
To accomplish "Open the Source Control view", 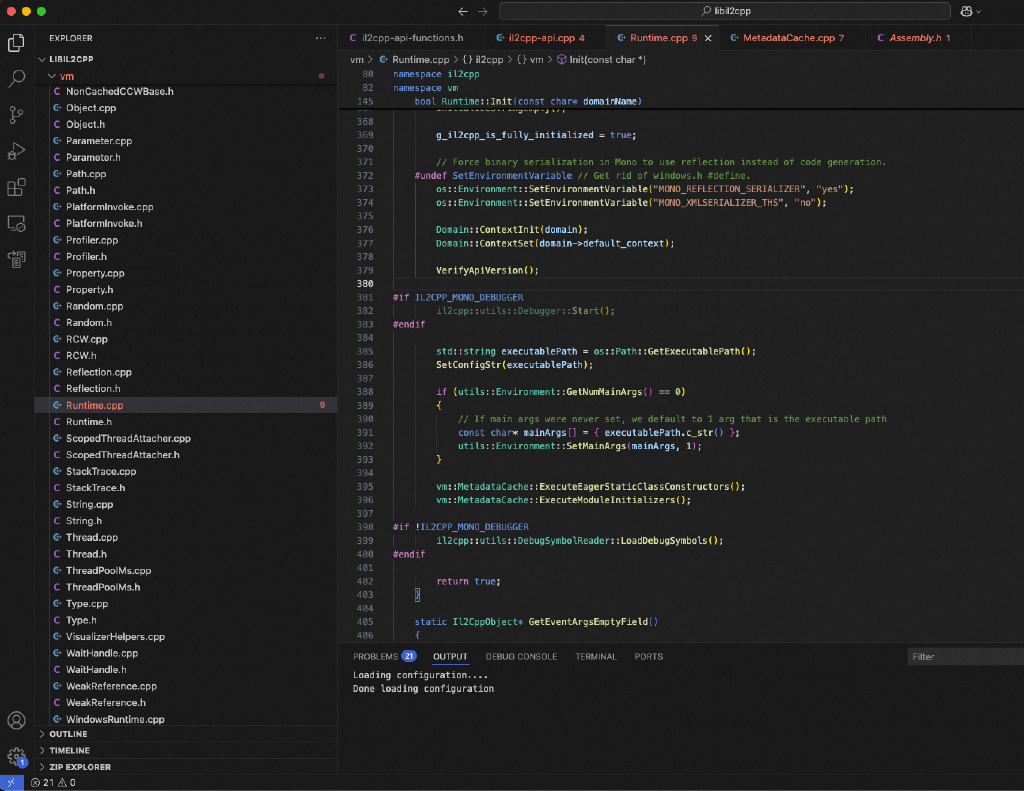I will click(16, 115).
